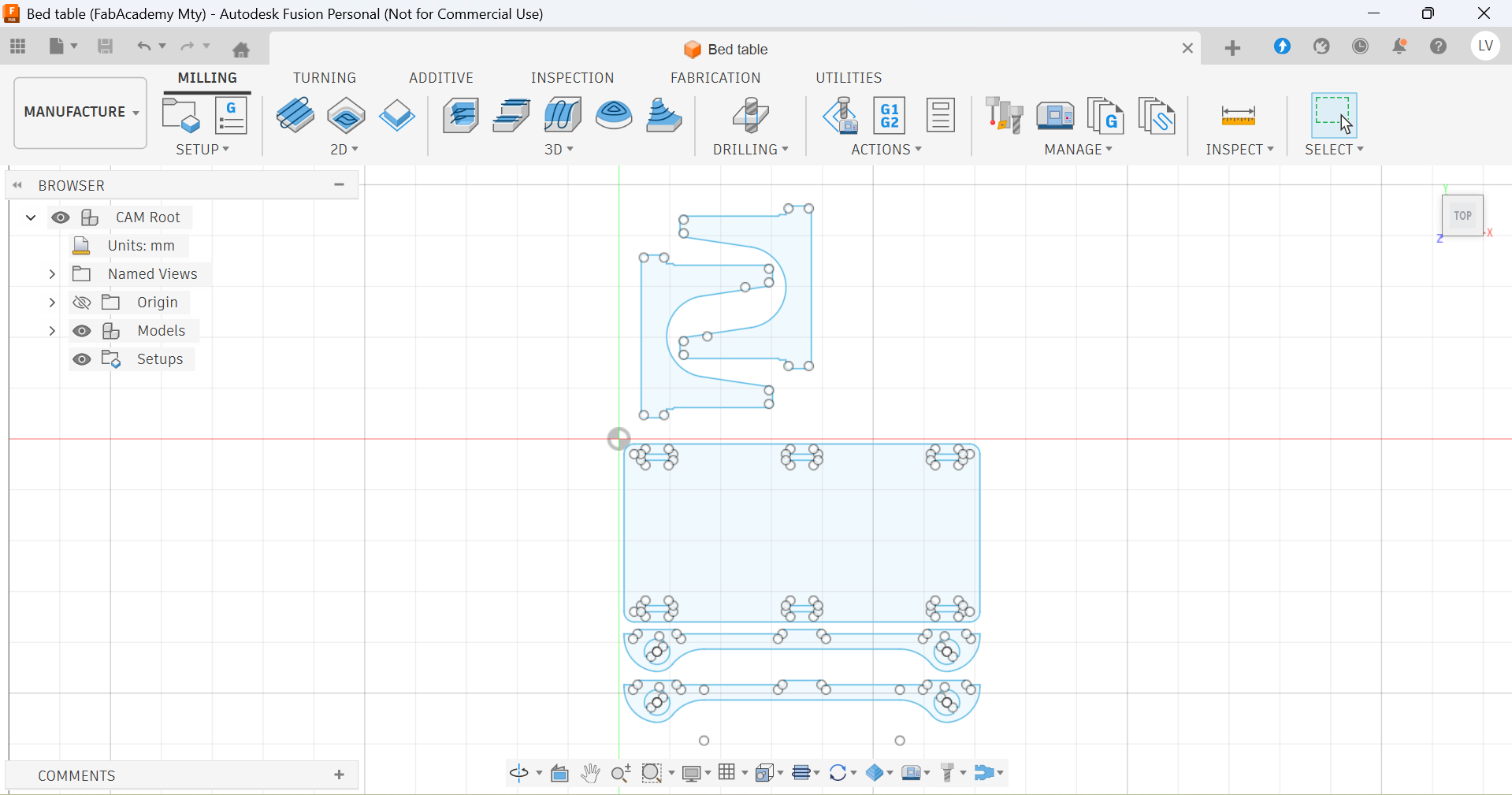1512x795 pixels.
Task: Click the NC Program icon in Setup
Action: tap(232, 115)
